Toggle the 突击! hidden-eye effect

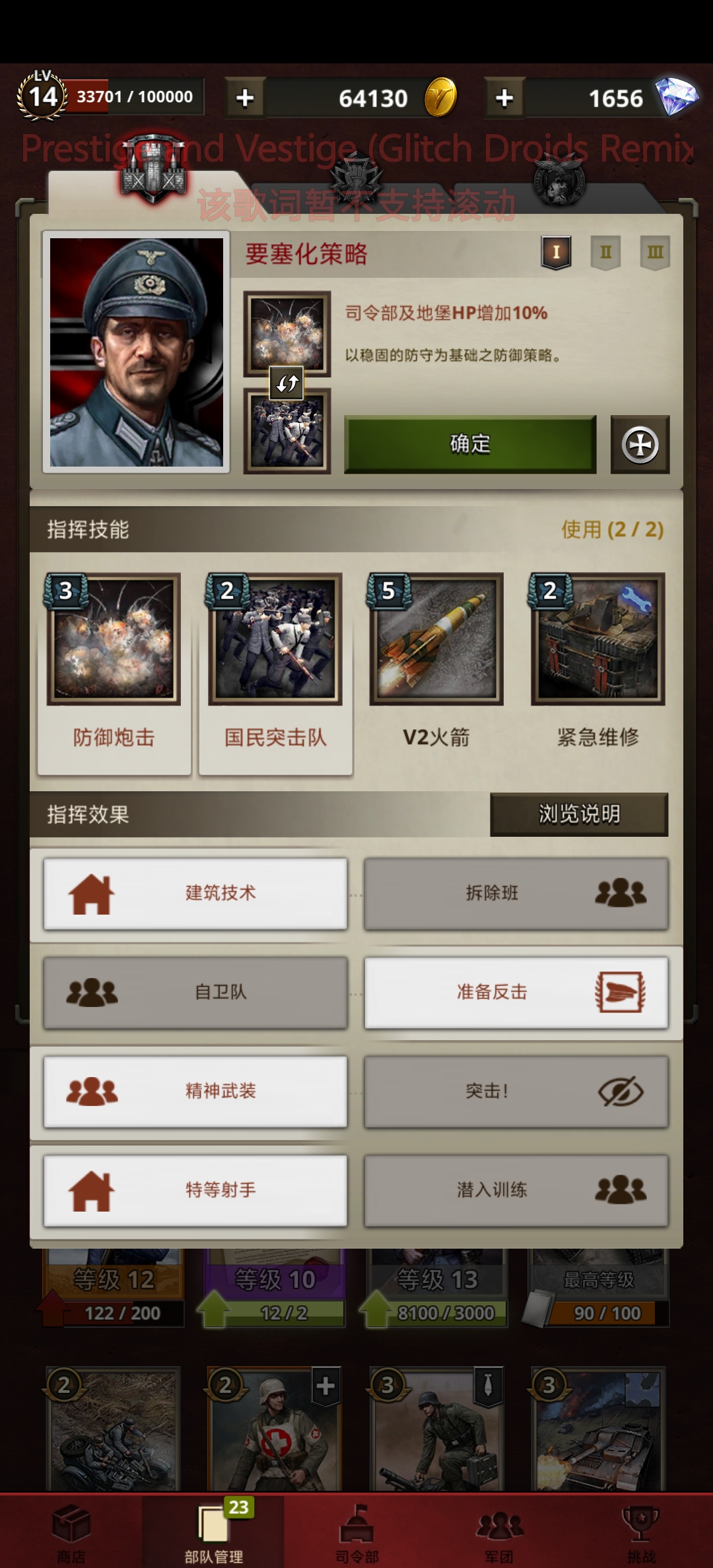tap(516, 1092)
